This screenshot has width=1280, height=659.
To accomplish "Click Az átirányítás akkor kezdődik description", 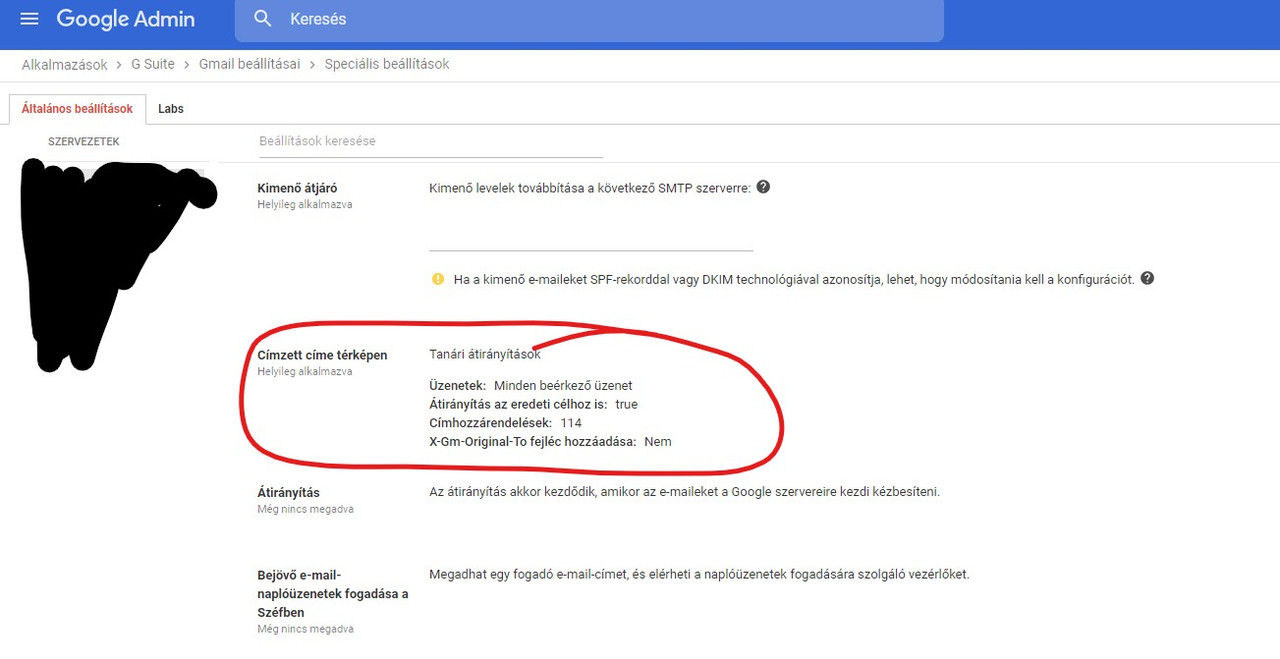I will [684, 492].
